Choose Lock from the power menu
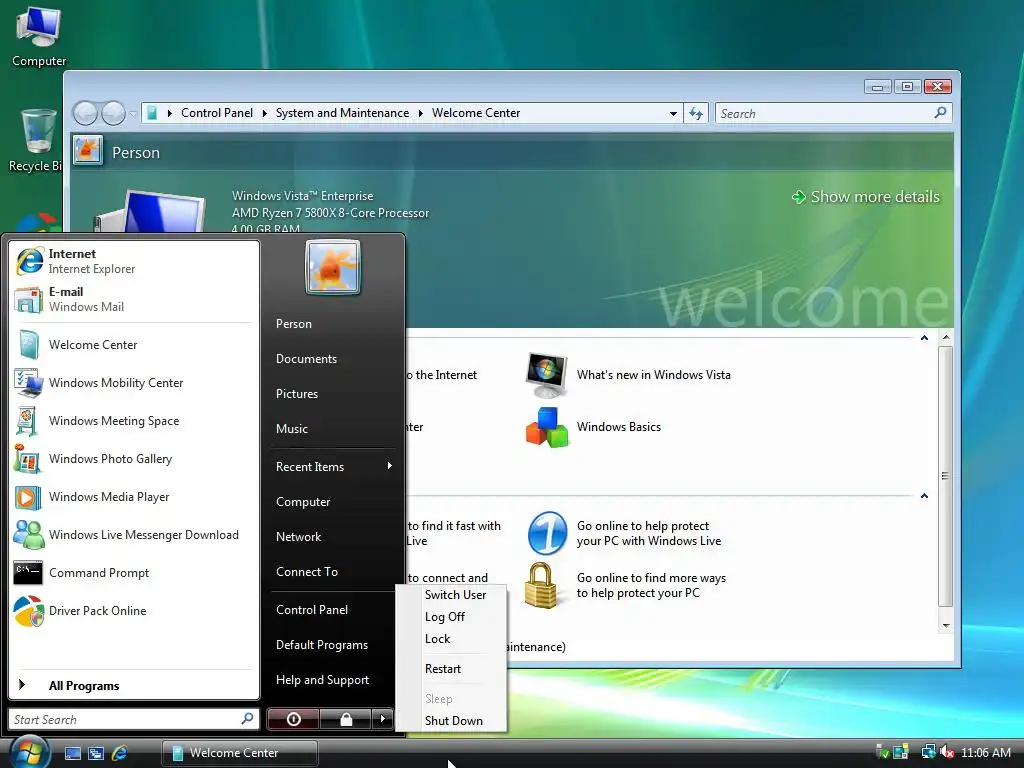1024x768 pixels. (x=438, y=639)
